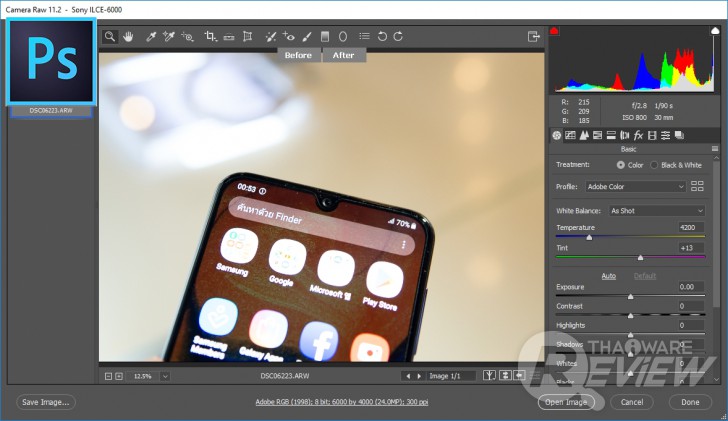This screenshot has height=421, width=728.
Task: Click the Done button
Action: tap(690, 402)
